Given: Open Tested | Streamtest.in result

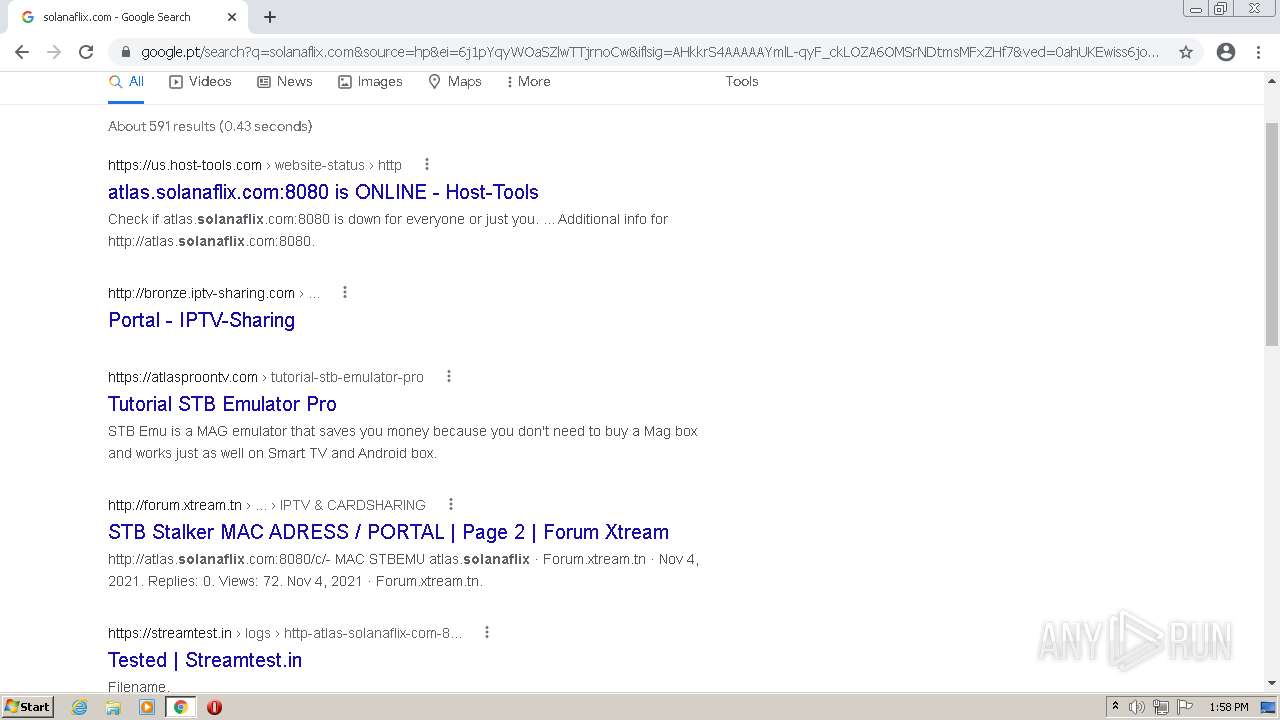Looking at the screenshot, I should coord(205,660).
